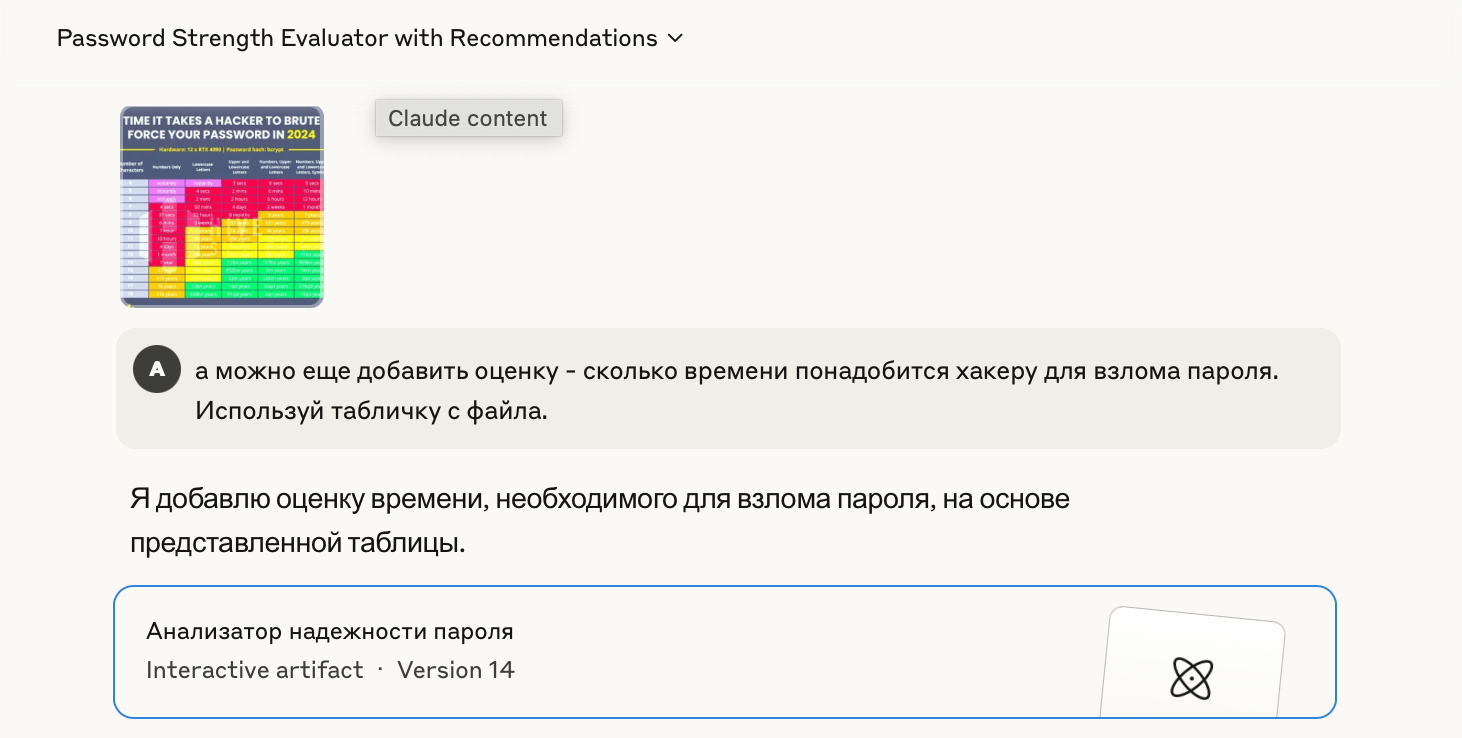Click the 2024 heading inside the attached image
This screenshot has height=738, width=1462.
tap(301, 133)
